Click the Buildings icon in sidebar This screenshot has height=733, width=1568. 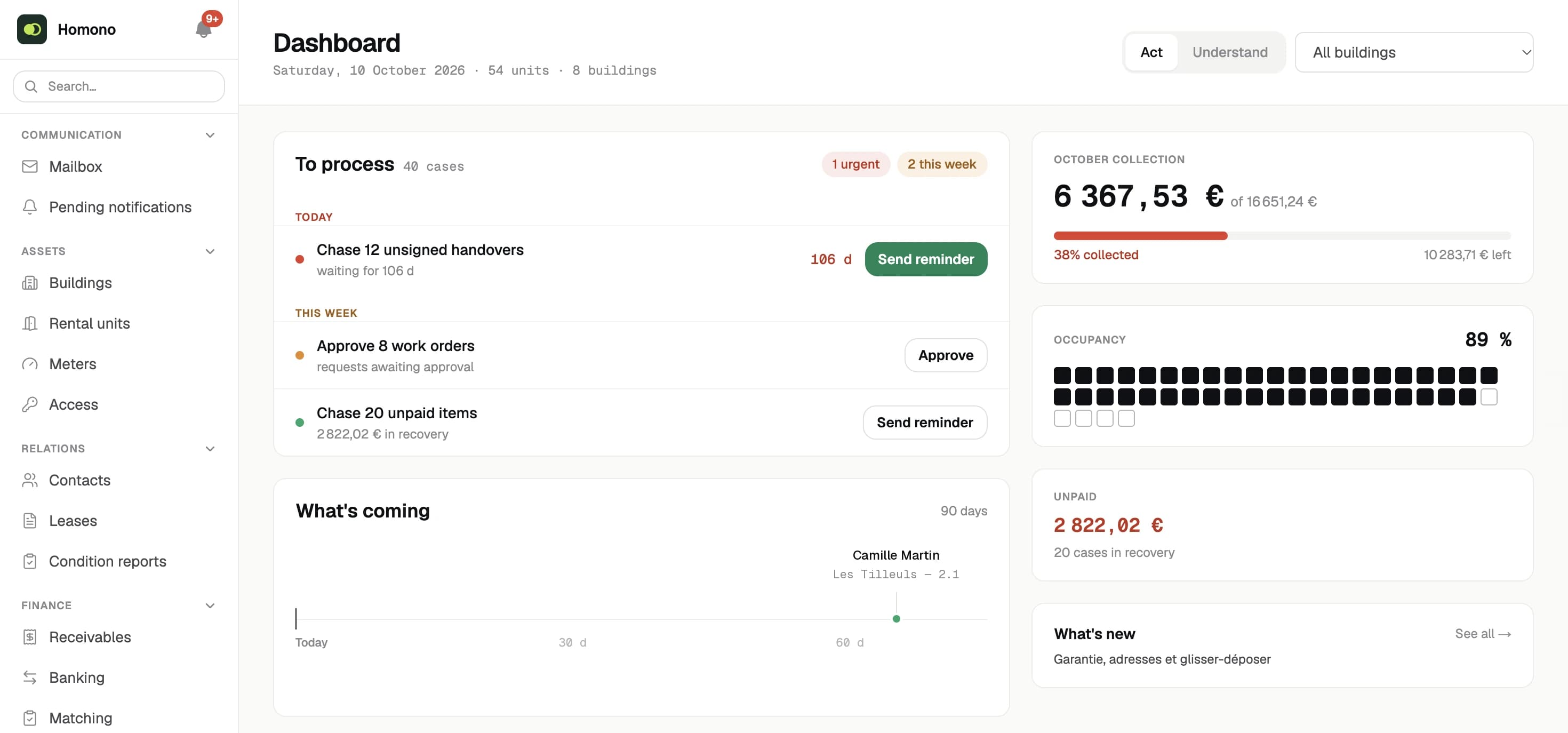30,283
